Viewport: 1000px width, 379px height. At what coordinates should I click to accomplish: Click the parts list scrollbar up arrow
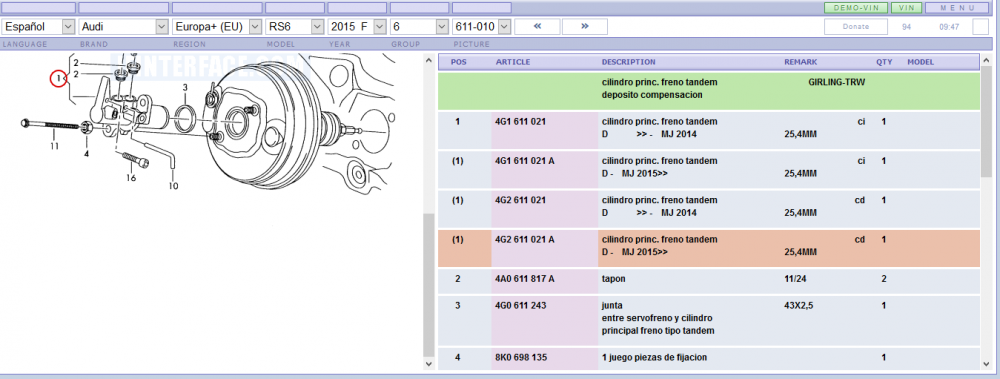(x=987, y=61)
